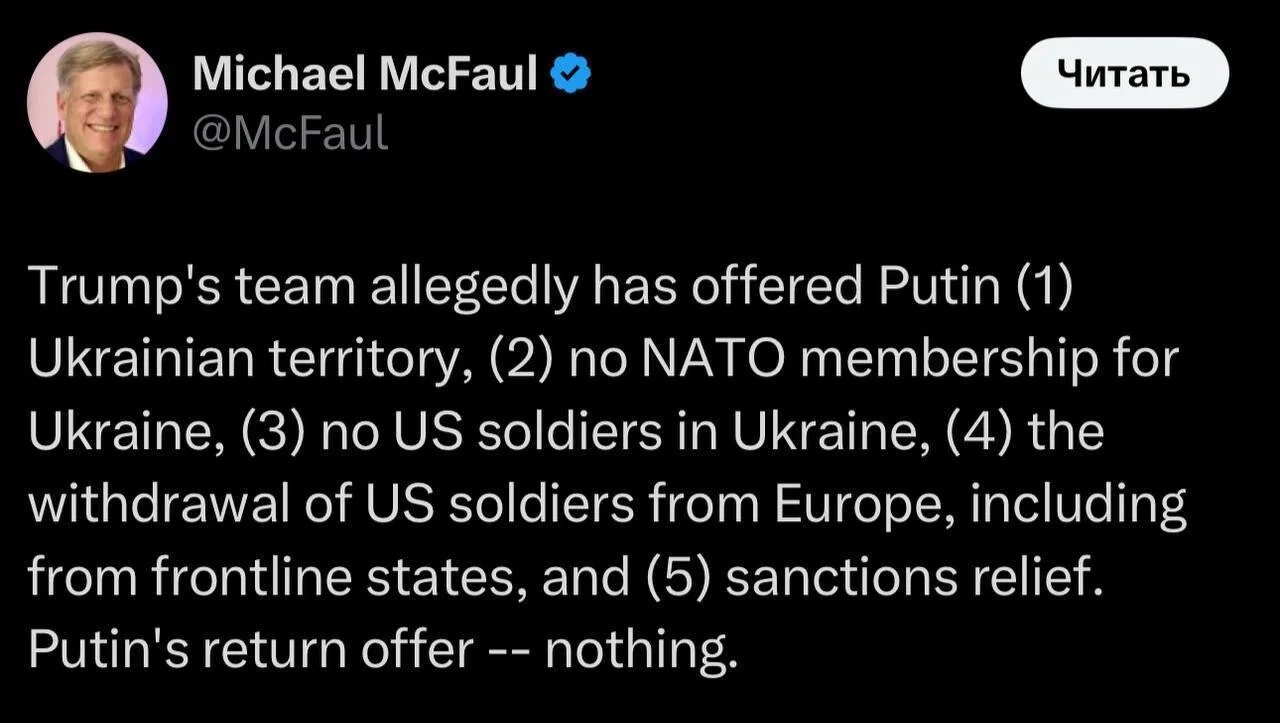Click the phrase "sanctions relief"
The height and width of the screenshot is (723, 1280).
point(912,578)
